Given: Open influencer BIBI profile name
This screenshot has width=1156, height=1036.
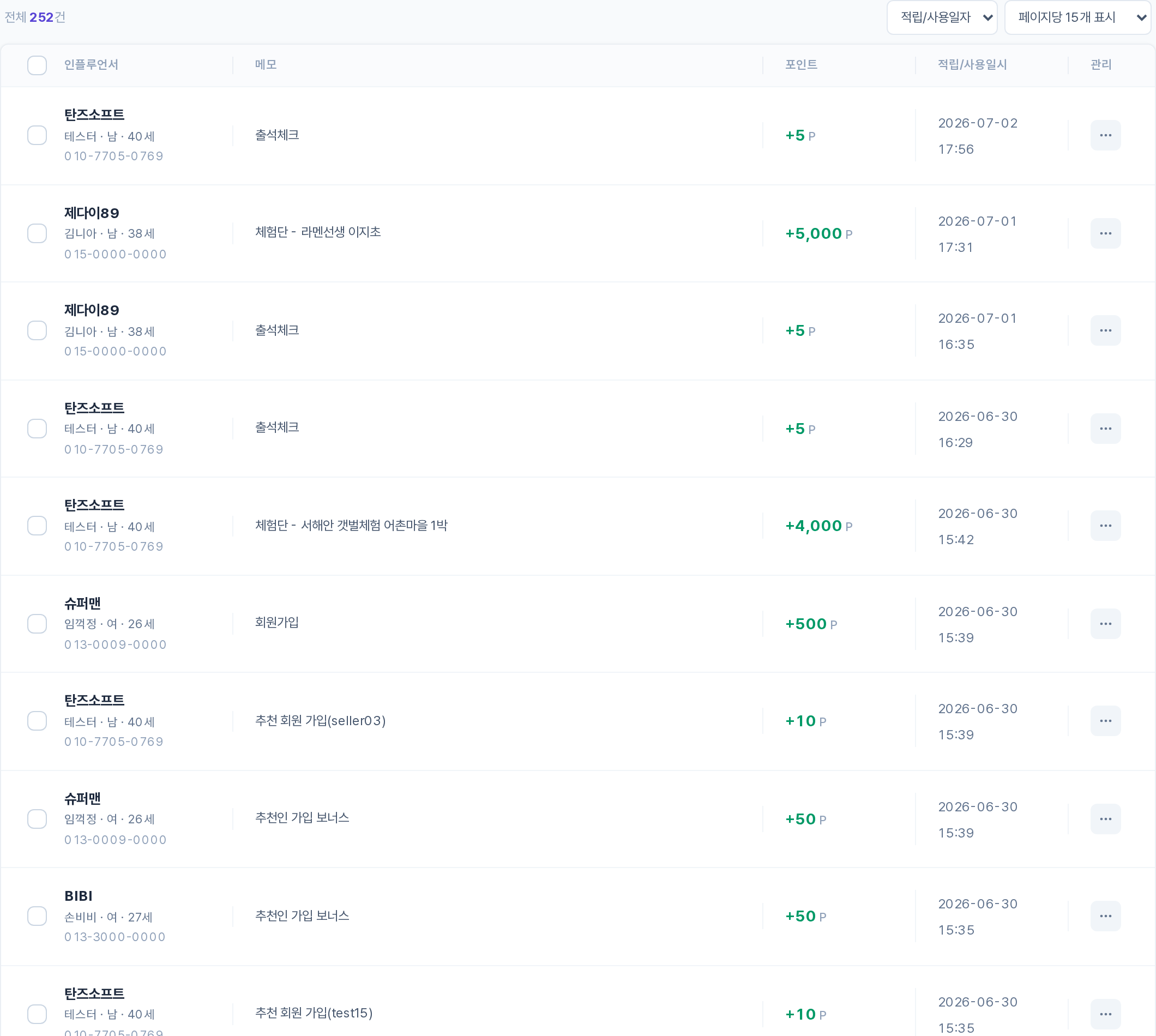Looking at the screenshot, I should [79, 896].
